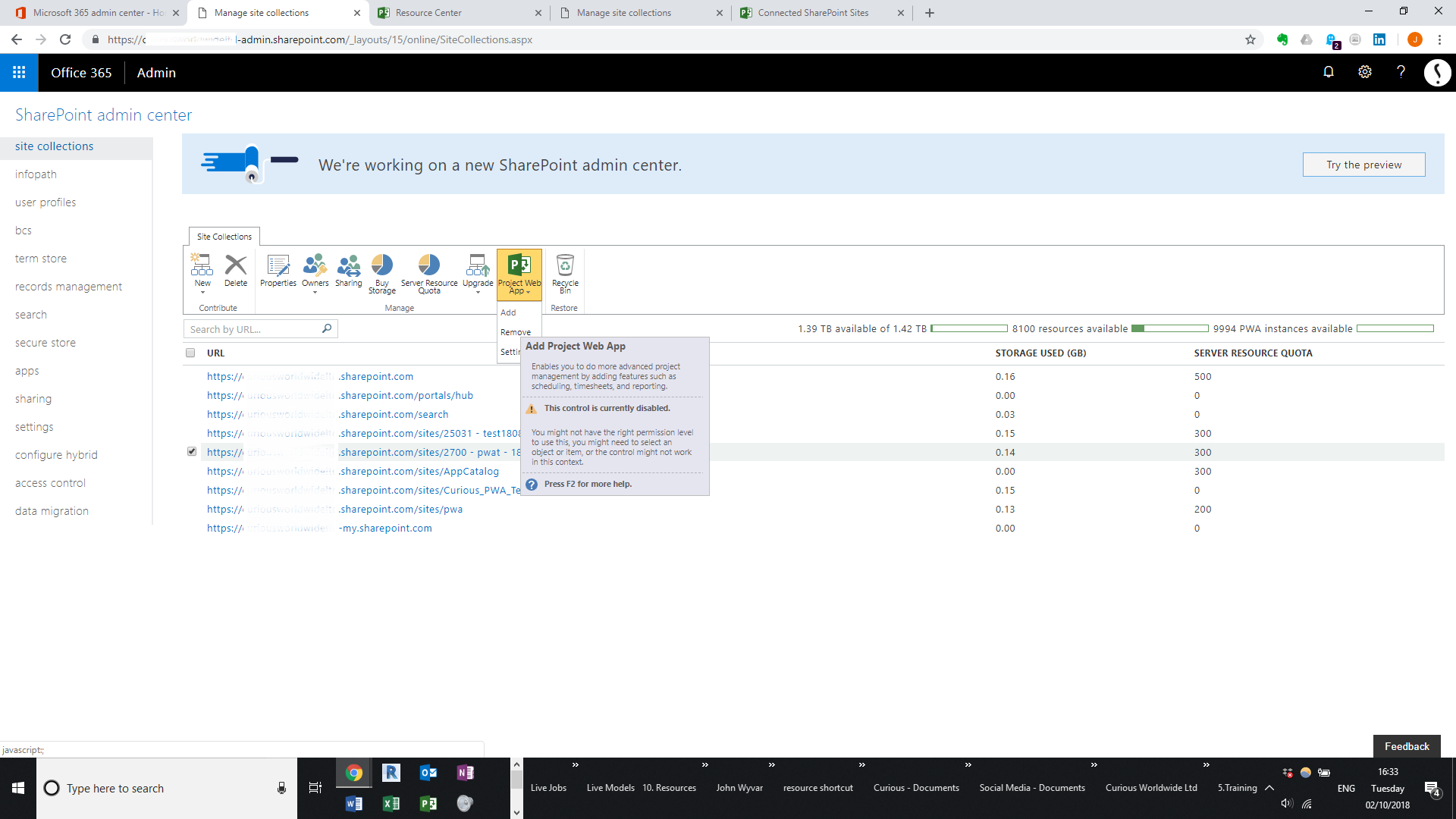Viewport: 1456px width, 819px height.
Task: Select Remove from Project Web App menu
Action: point(516,332)
